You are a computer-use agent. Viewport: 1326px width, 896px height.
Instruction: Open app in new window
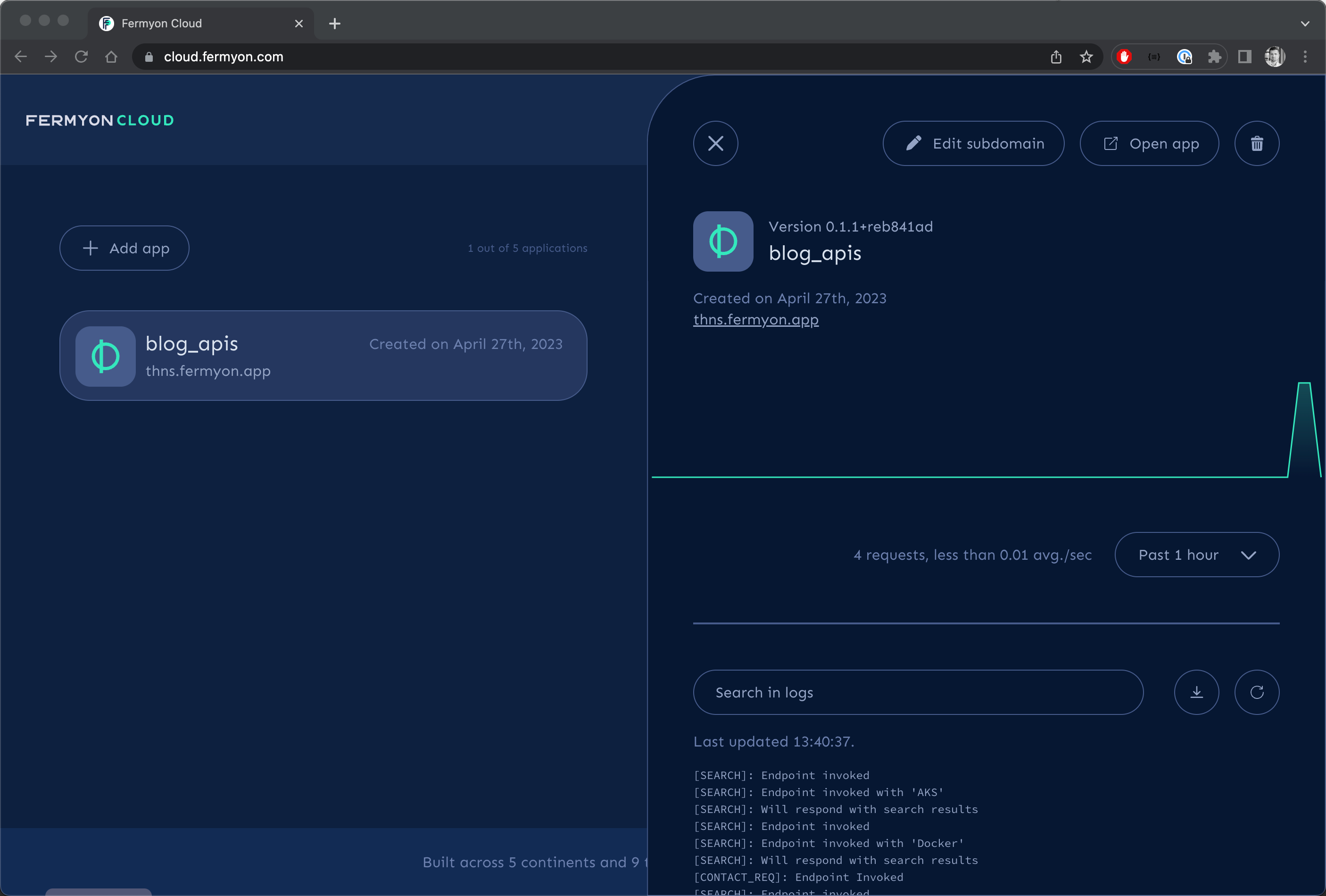tap(1149, 143)
